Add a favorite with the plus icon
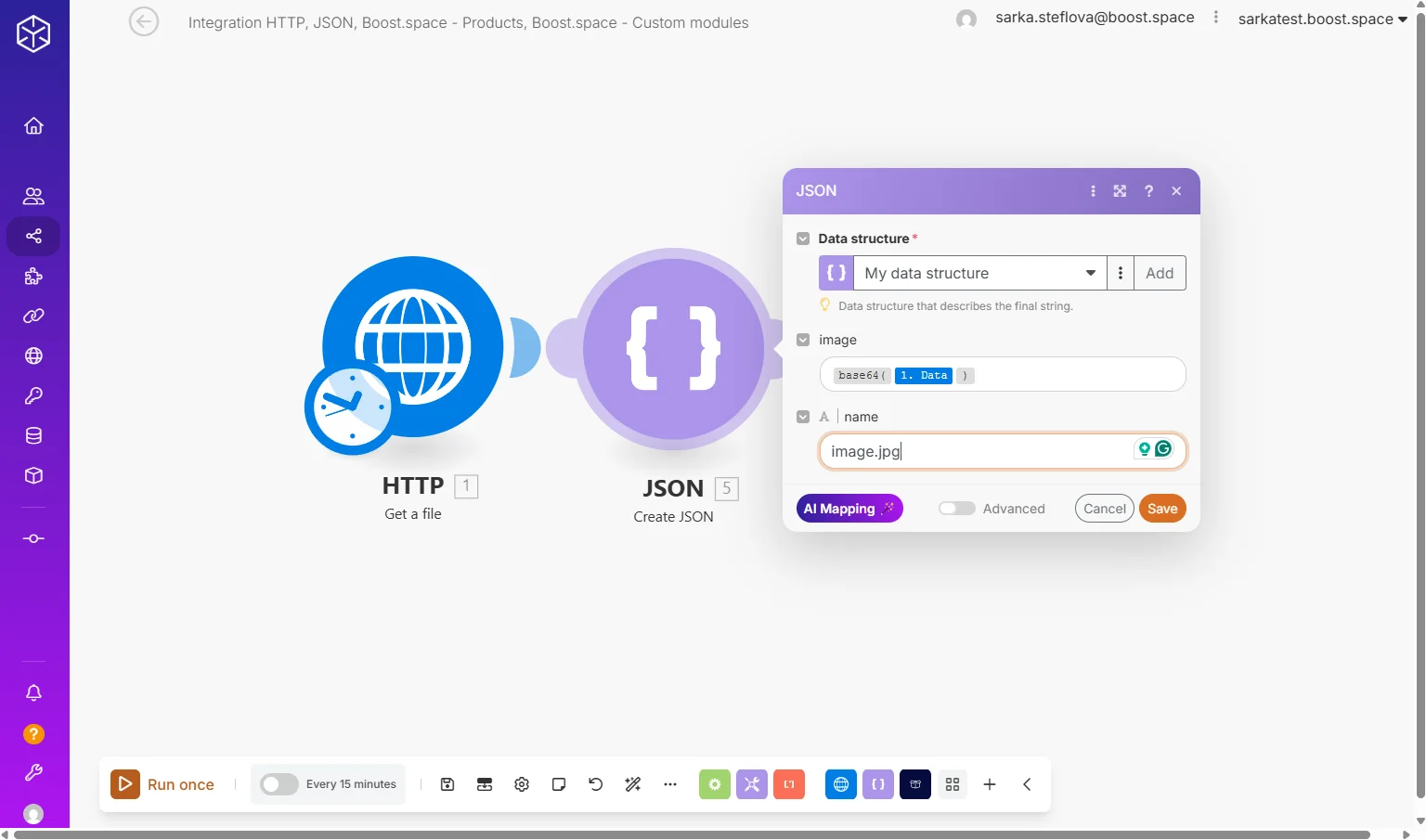The width and height of the screenshot is (1426, 840). click(990, 784)
